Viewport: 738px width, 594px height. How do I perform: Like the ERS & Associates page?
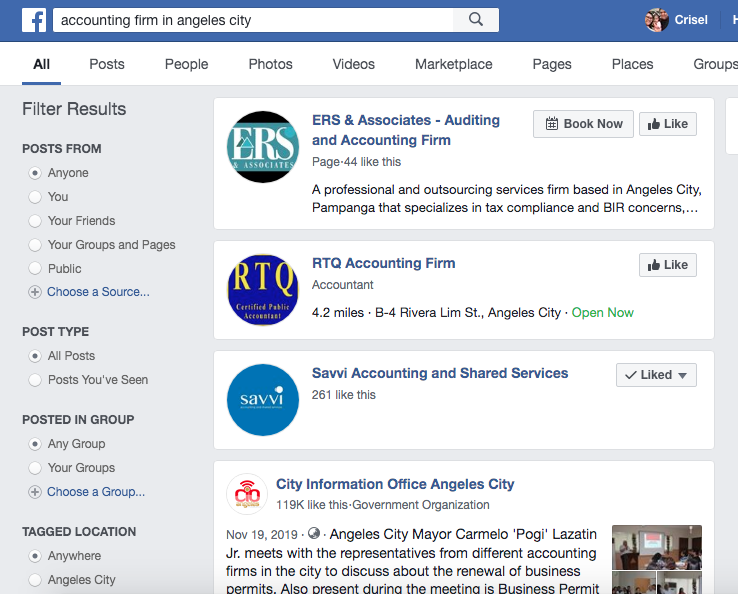667,124
